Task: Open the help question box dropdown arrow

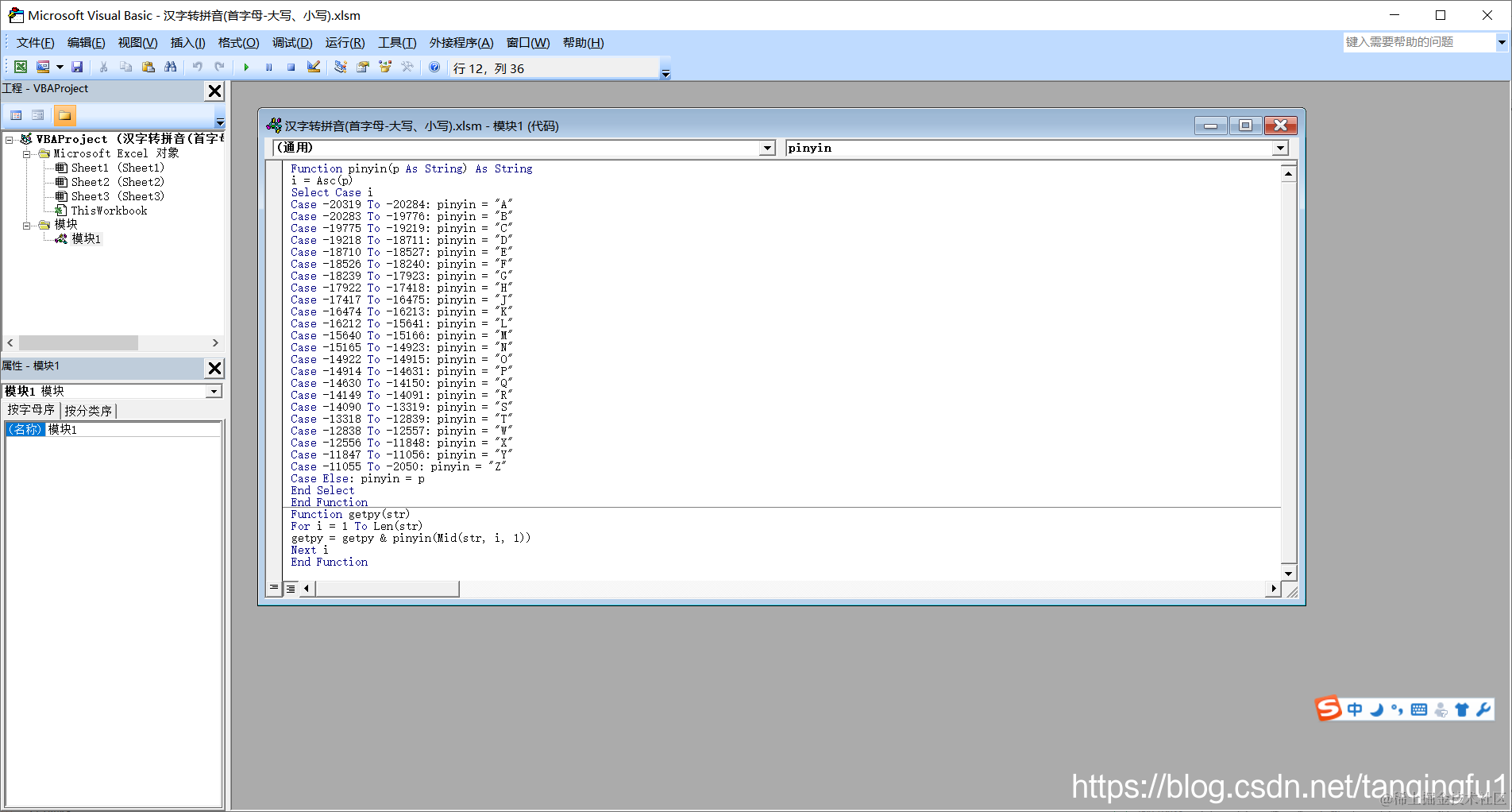Action: (x=1502, y=42)
